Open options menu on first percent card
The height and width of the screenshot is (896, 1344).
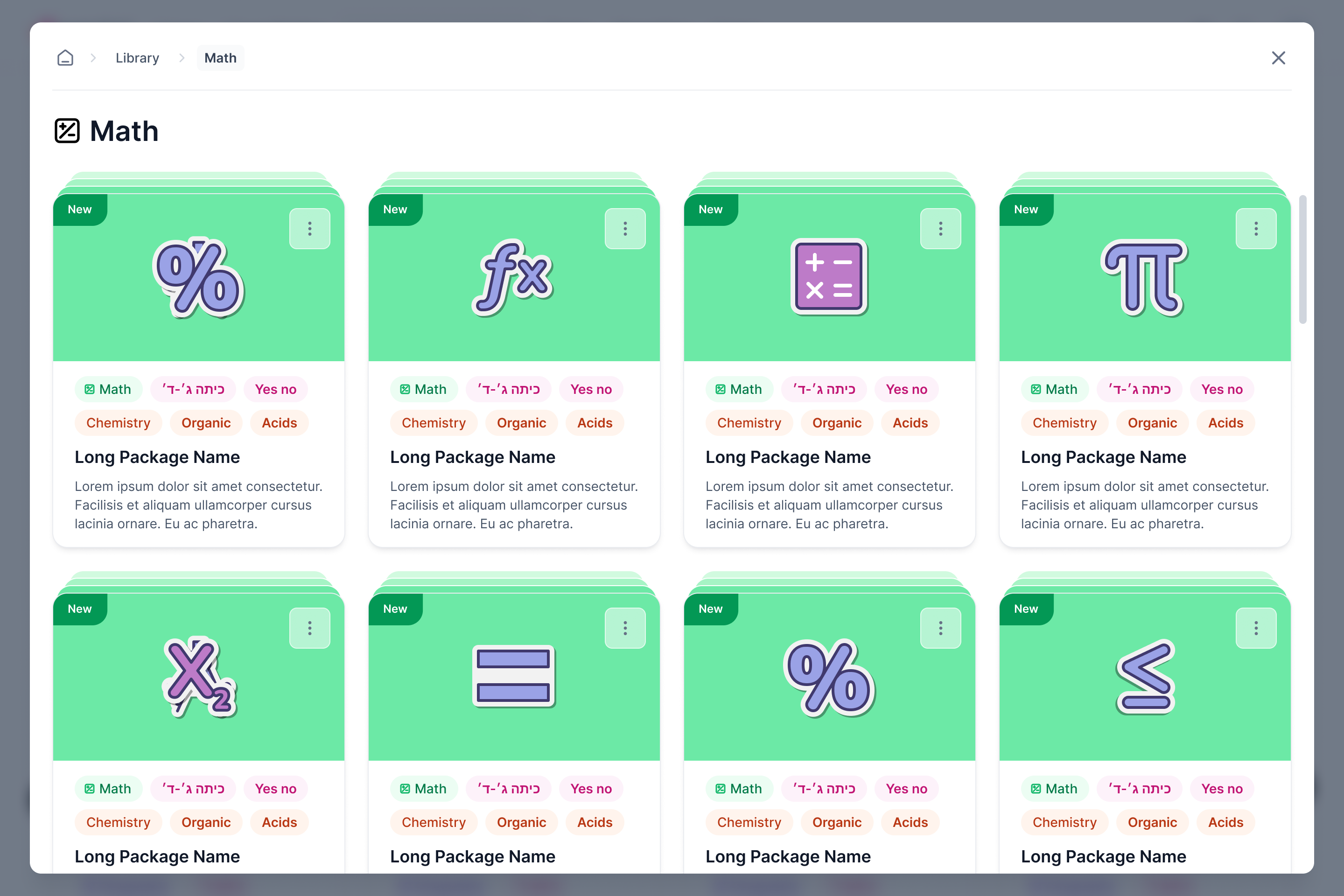[x=310, y=229]
